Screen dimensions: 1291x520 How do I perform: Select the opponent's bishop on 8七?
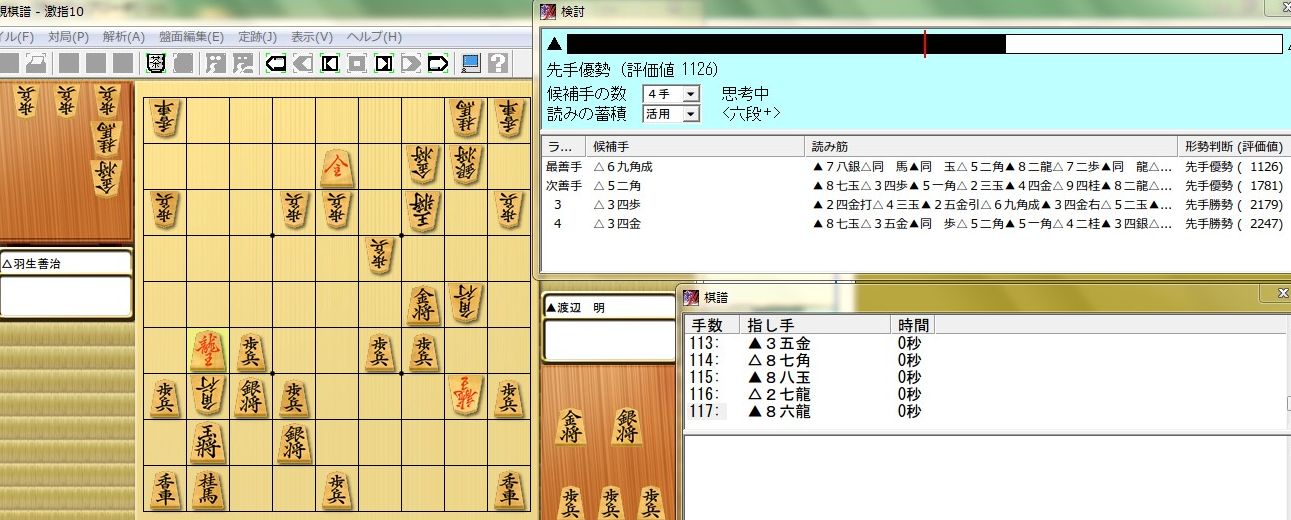pos(207,397)
